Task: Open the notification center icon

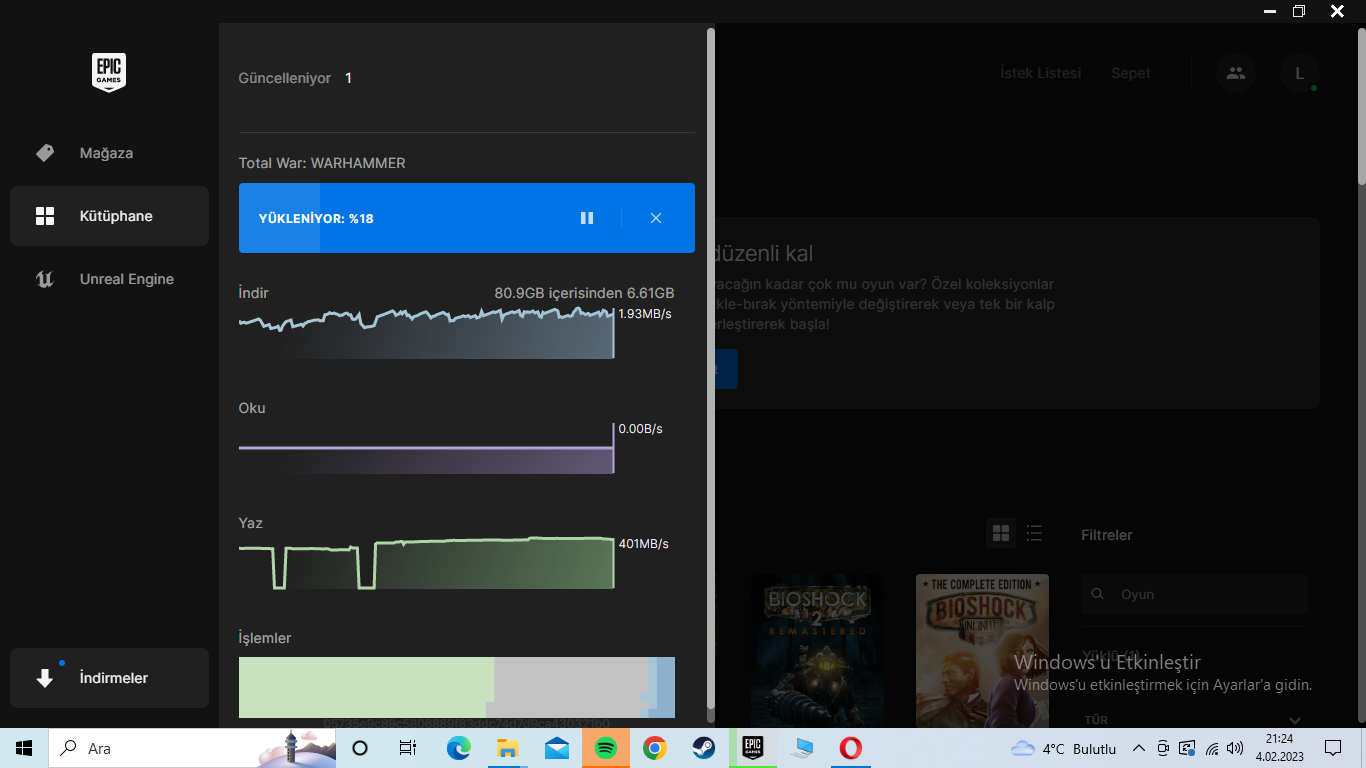Action: (x=1333, y=748)
